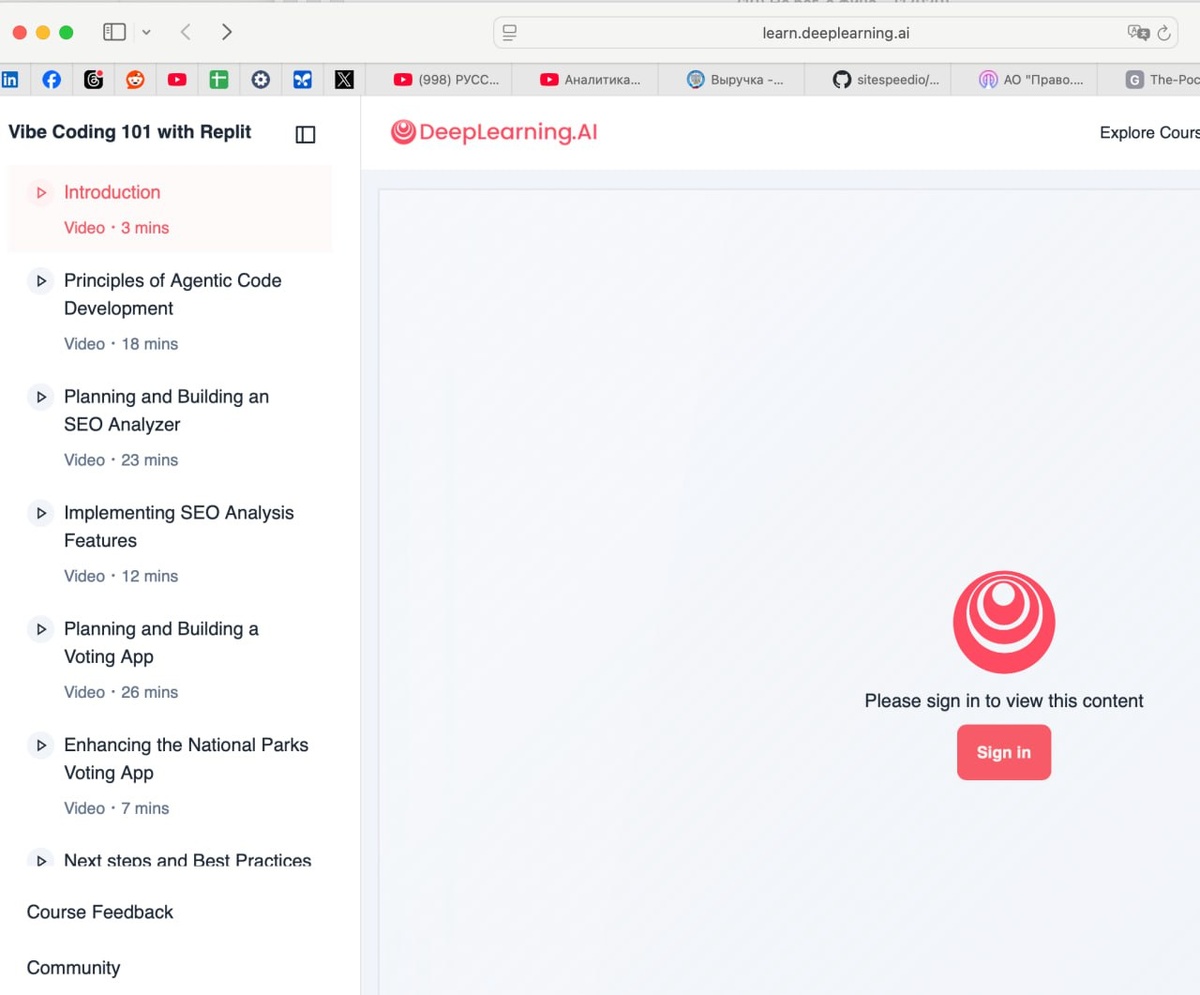Open the Threads pinned tab

tap(93, 80)
